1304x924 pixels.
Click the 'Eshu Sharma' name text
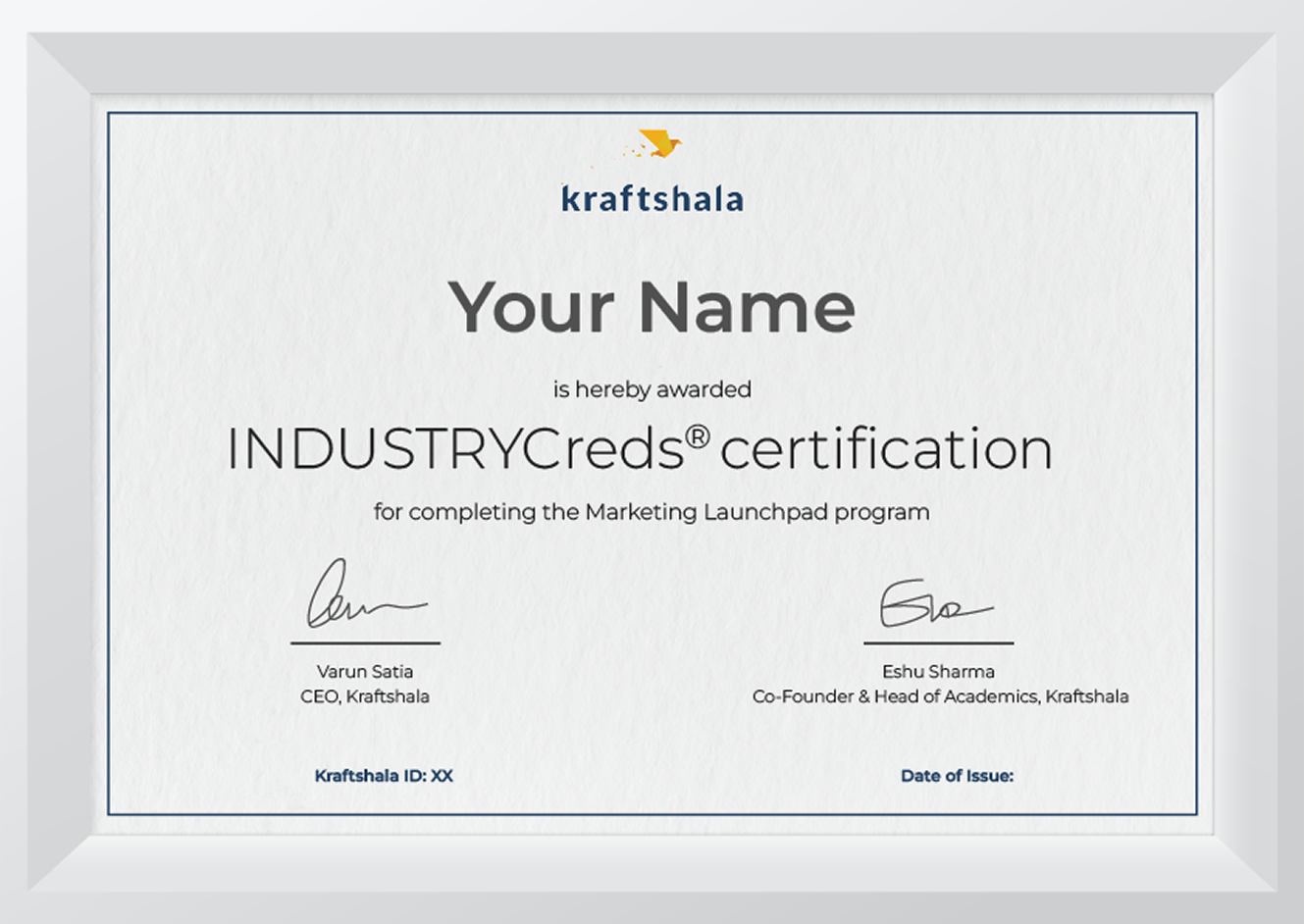938,672
